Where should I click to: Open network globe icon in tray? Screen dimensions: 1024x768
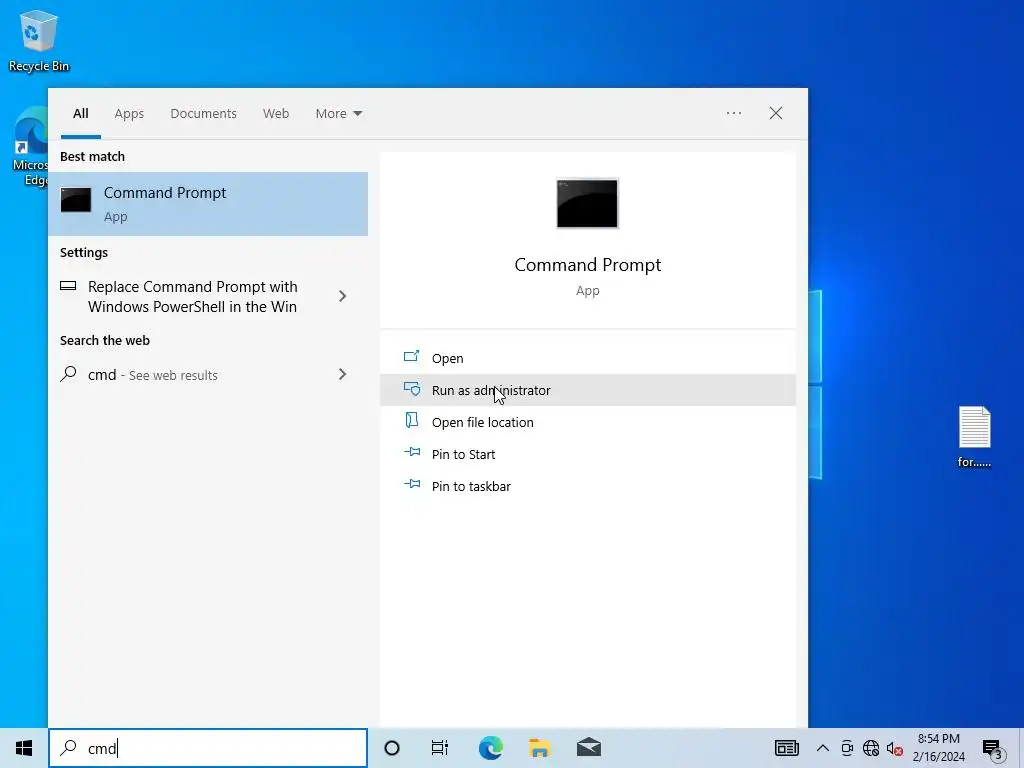pos(871,748)
